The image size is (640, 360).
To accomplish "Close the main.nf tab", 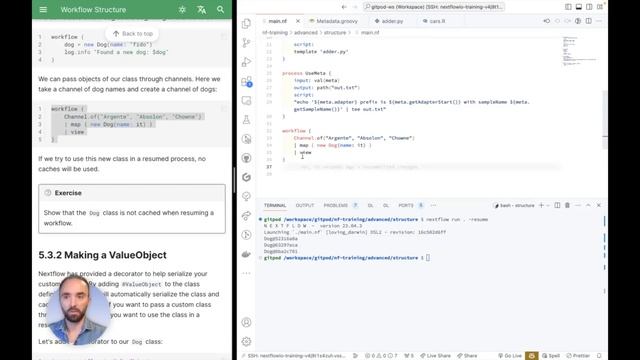I will coord(298,21).
